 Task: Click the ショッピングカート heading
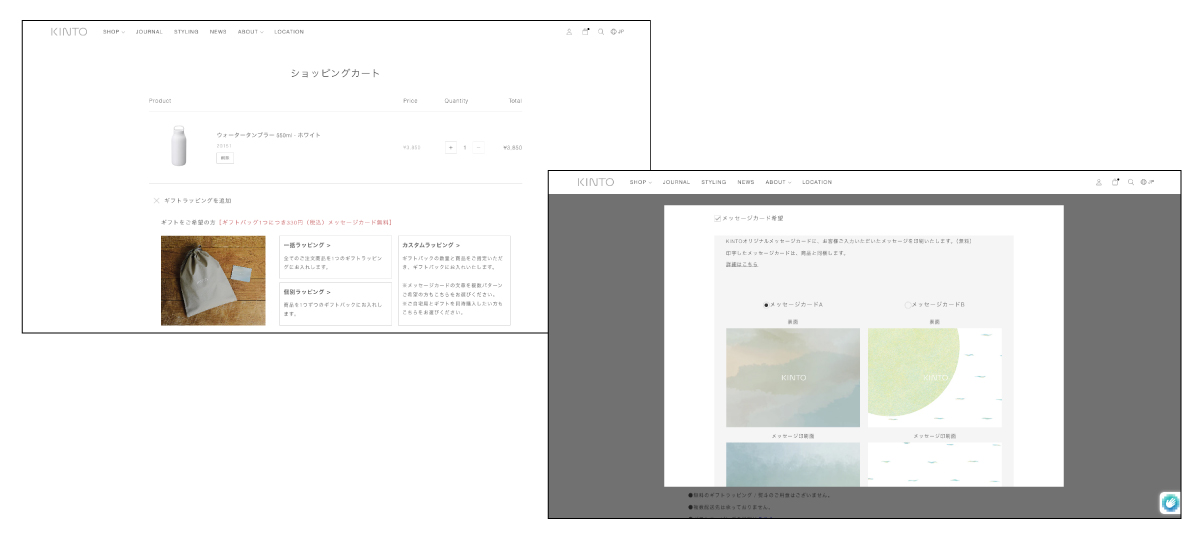(x=335, y=73)
